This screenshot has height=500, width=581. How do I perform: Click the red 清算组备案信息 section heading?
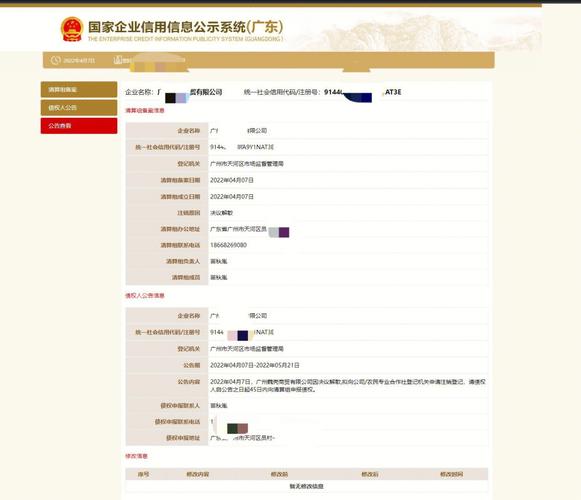[x=145, y=110]
